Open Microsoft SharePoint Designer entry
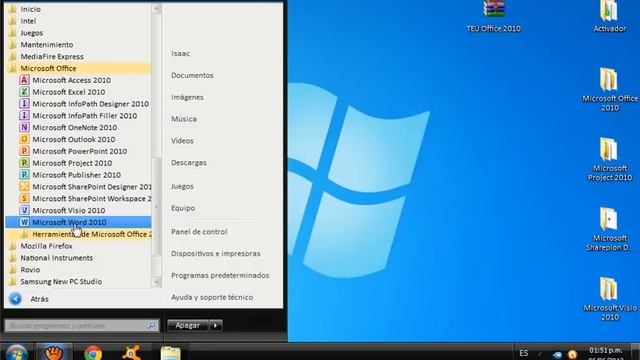Image resolution: width=640 pixels, height=360 pixels. (x=85, y=187)
